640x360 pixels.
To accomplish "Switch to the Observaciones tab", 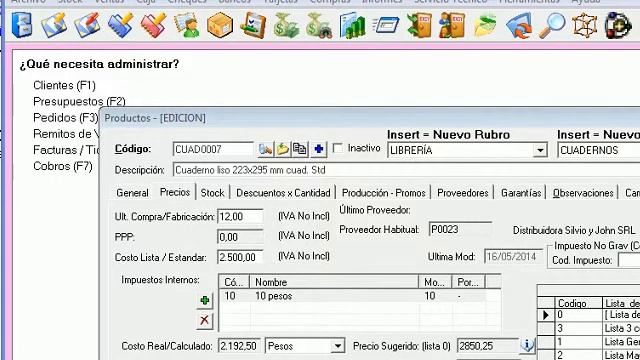I will [x=583, y=193].
